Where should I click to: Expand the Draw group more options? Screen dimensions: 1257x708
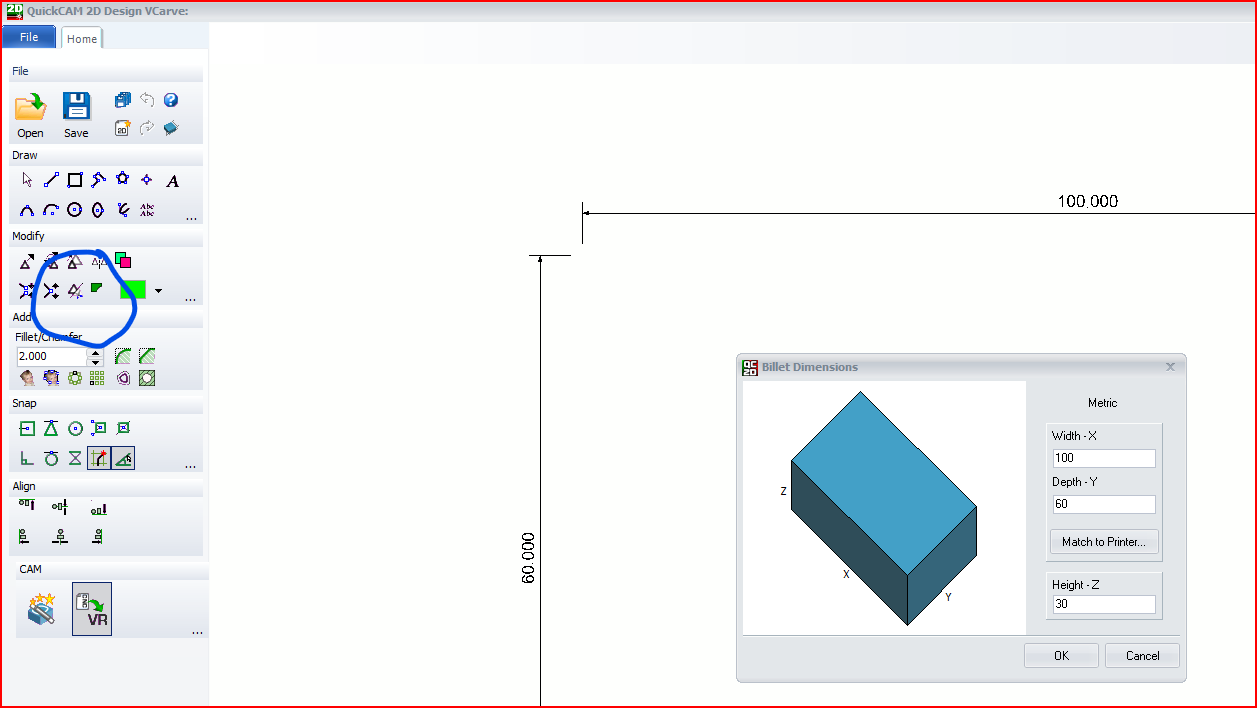coord(191,216)
